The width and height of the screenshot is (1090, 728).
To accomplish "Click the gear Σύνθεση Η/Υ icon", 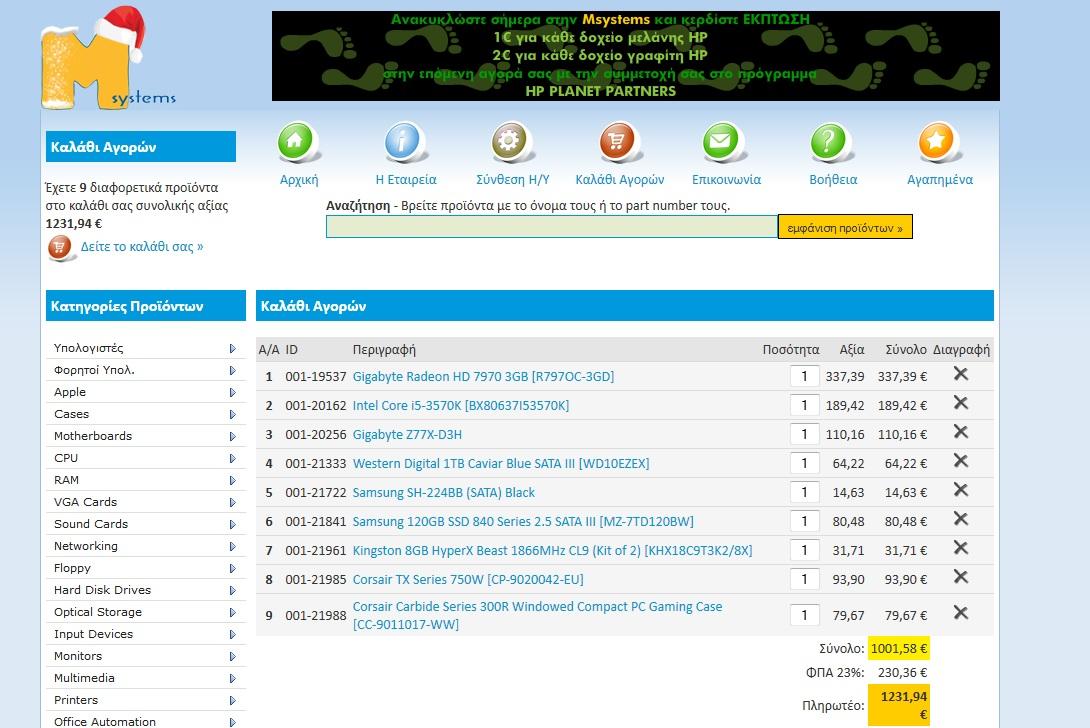I will pos(512,143).
